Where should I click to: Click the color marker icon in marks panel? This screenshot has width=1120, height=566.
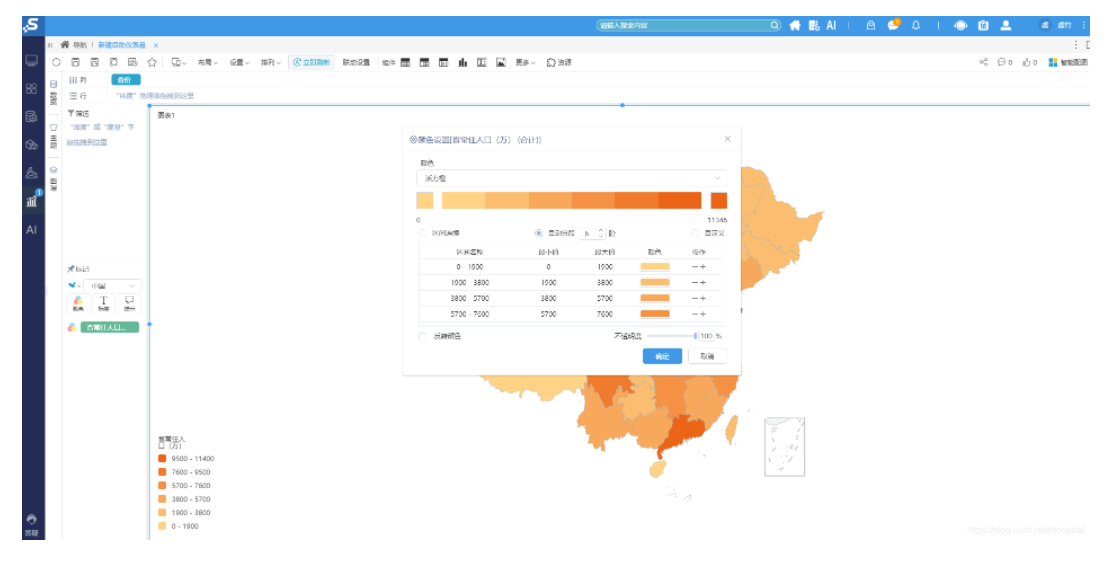point(78,303)
